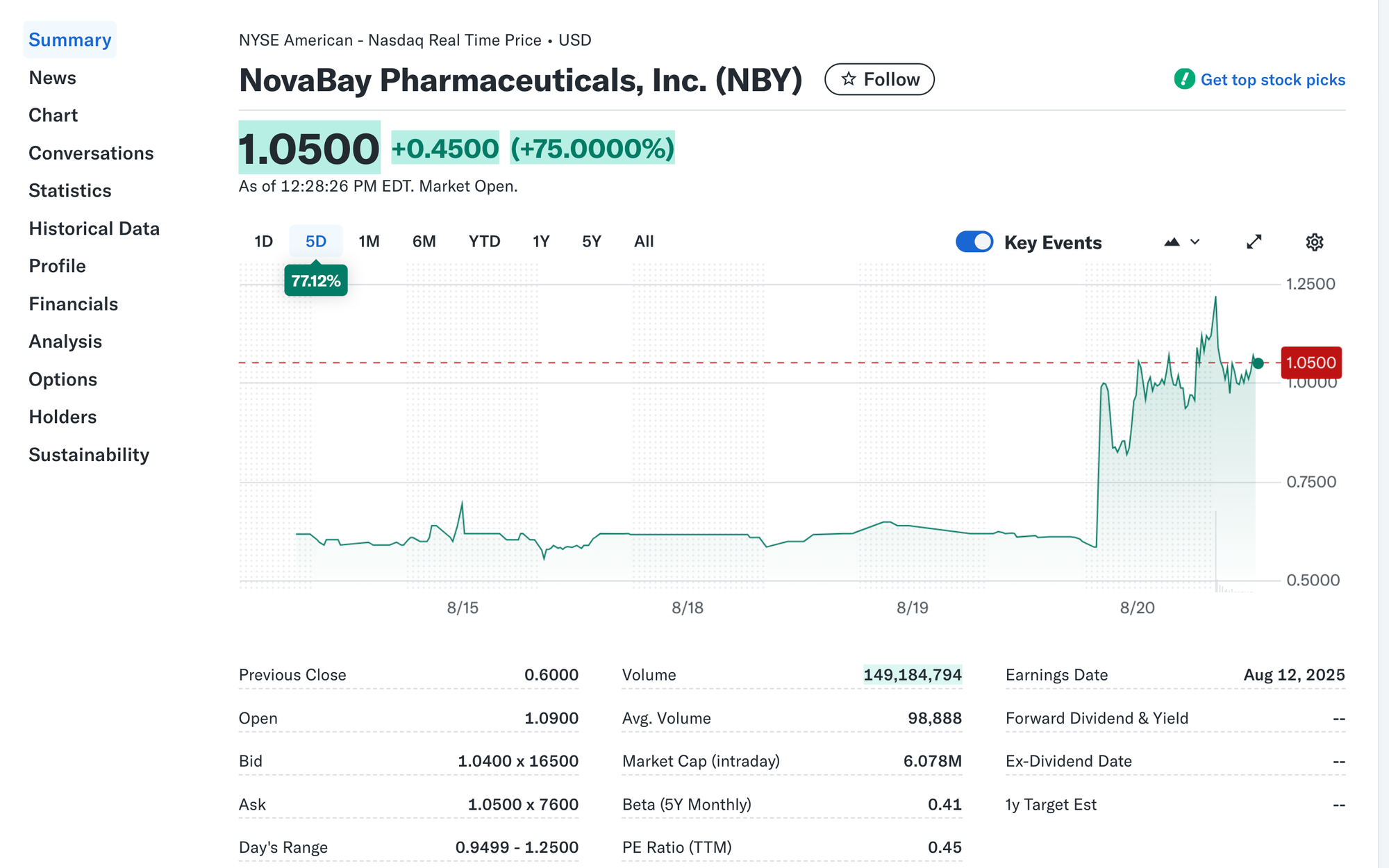
Task: Open chart type dropdown chevron
Action: coord(1195,242)
